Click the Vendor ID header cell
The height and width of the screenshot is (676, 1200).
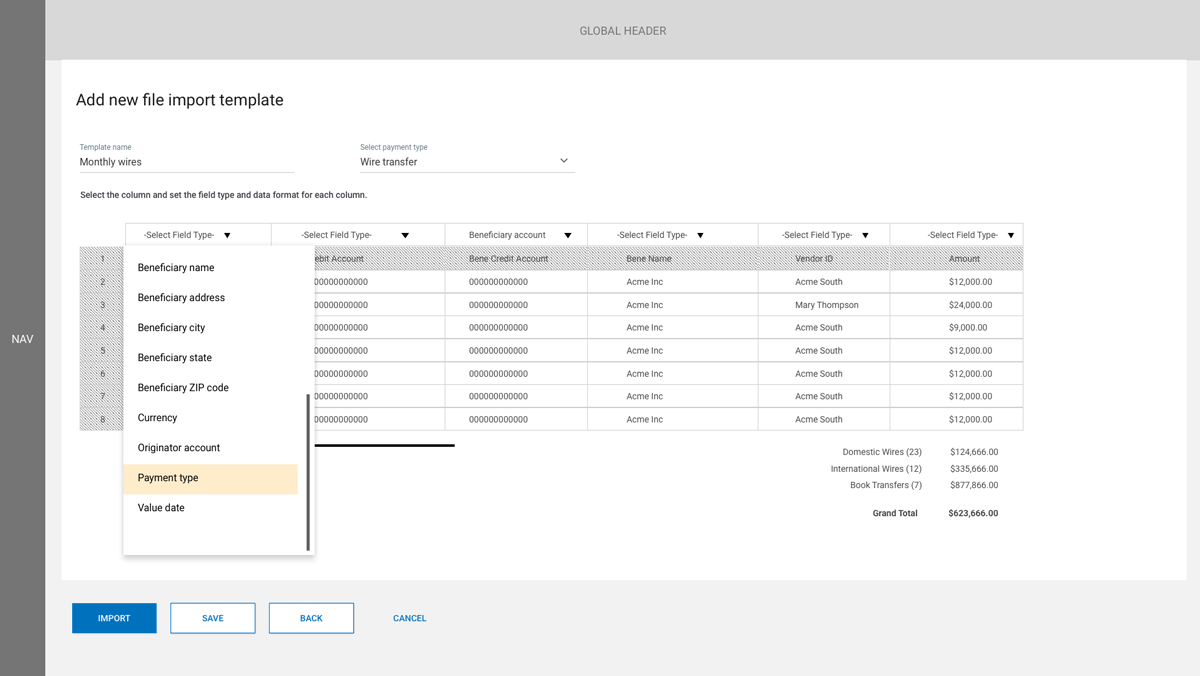[824, 259]
